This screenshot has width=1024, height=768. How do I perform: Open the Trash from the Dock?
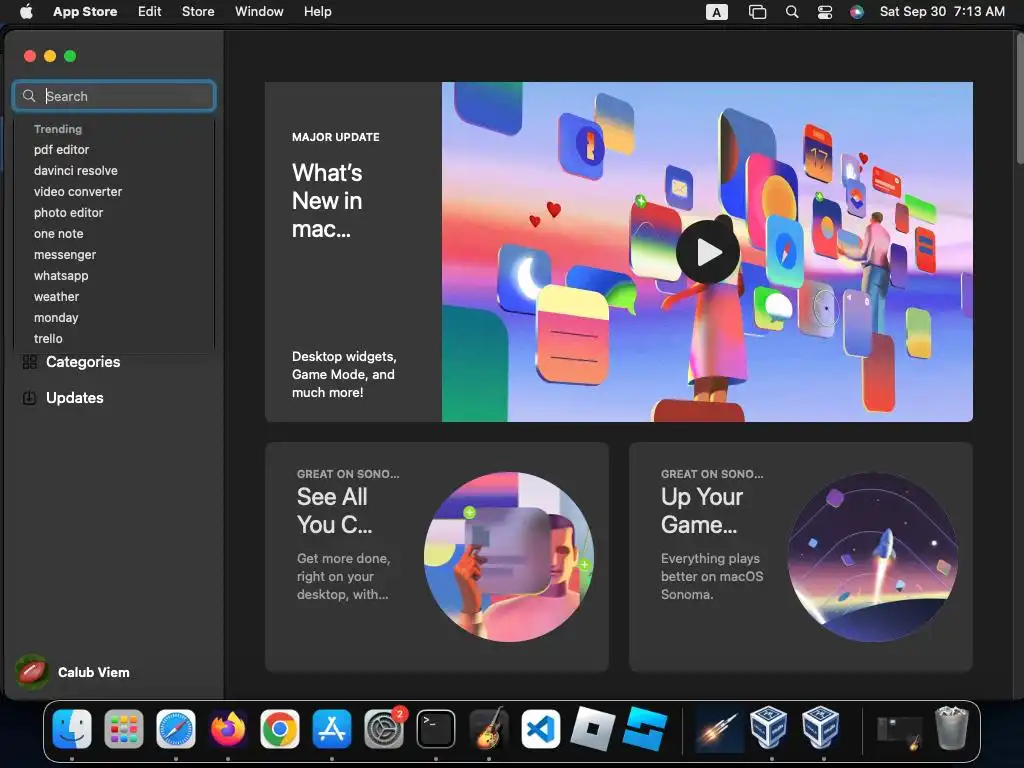point(952,729)
